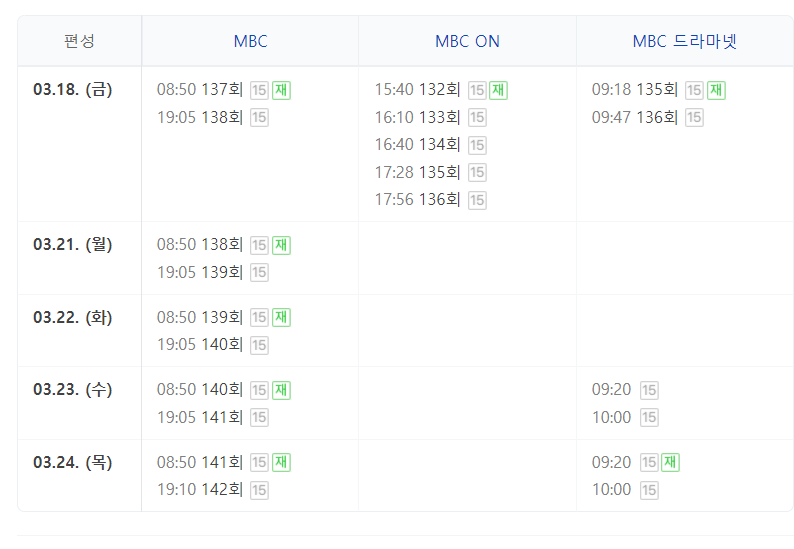Click the 08:50 137회 MBC entry
Image resolution: width=794 pixels, height=549 pixels.
(x=200, y=90)
